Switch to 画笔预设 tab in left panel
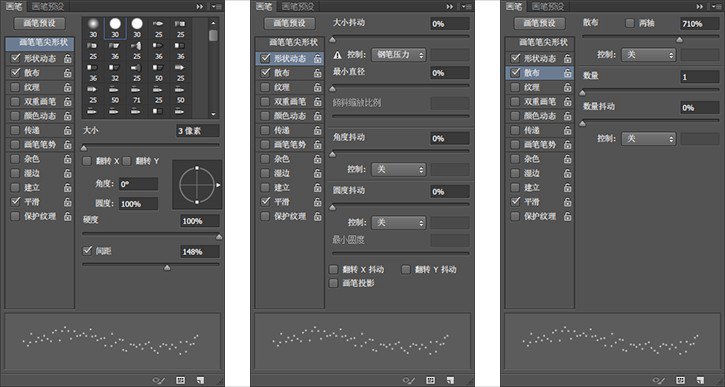 (x=49, y=6)
